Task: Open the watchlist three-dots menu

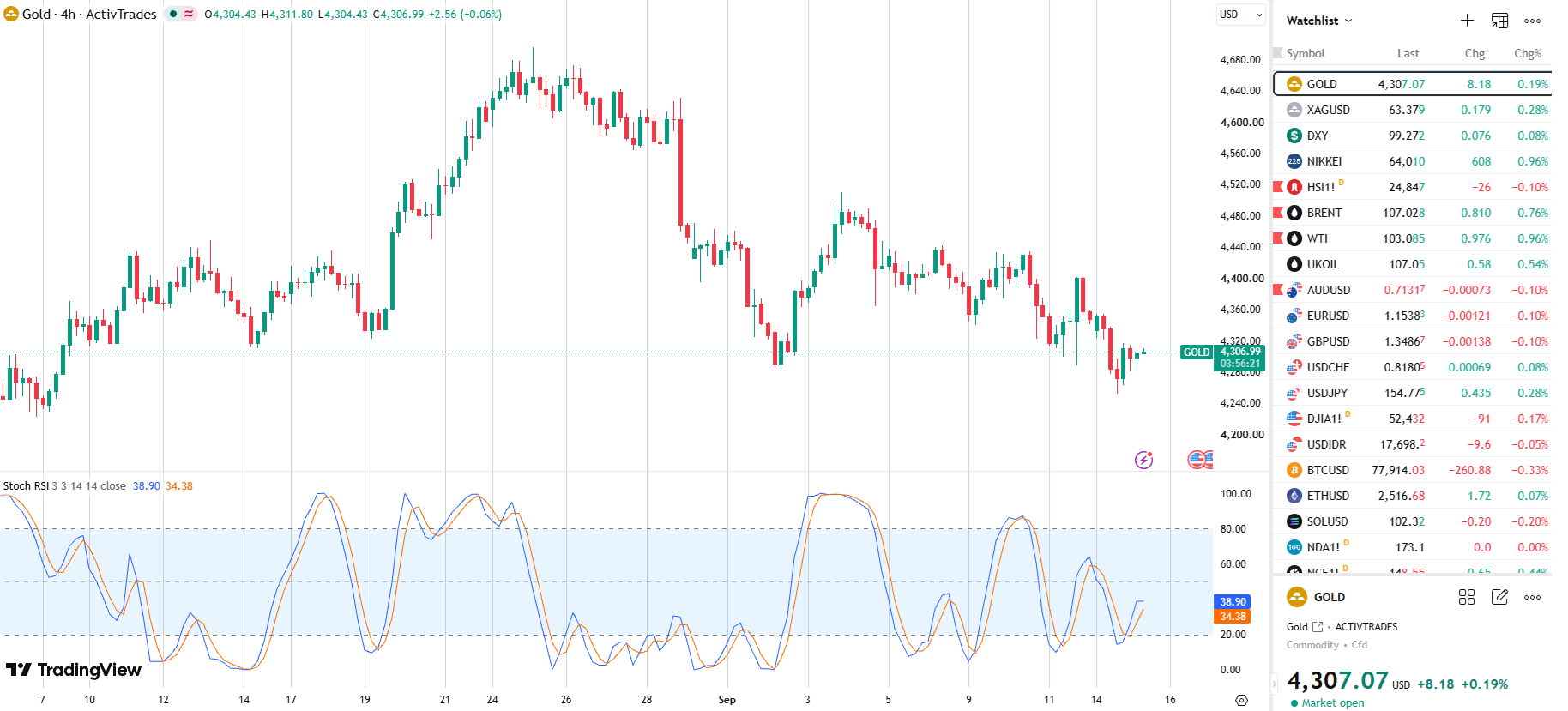Action: pos(1533,21)
